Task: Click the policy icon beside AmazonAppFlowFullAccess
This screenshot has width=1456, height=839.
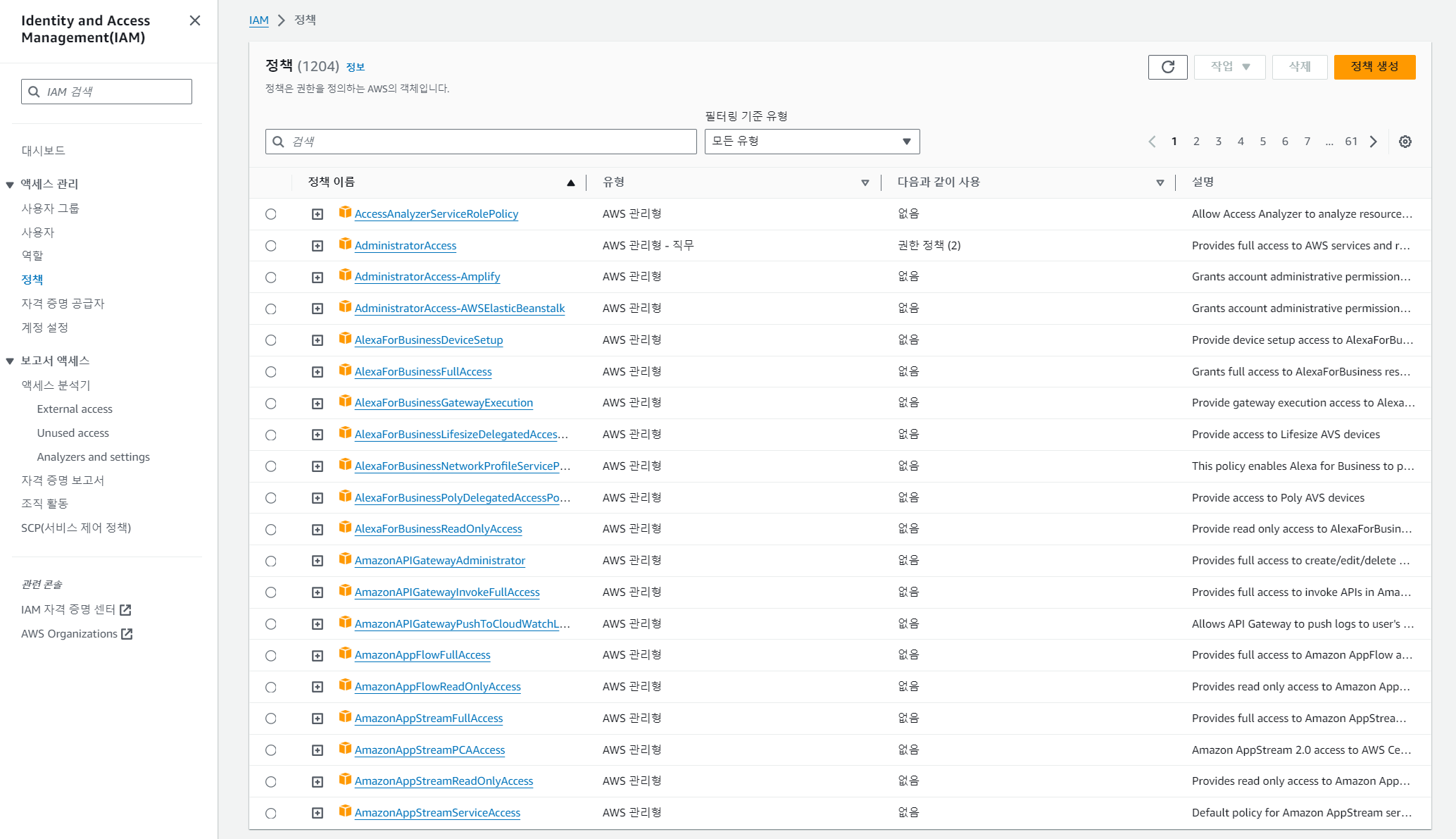Action: point(345,653)
